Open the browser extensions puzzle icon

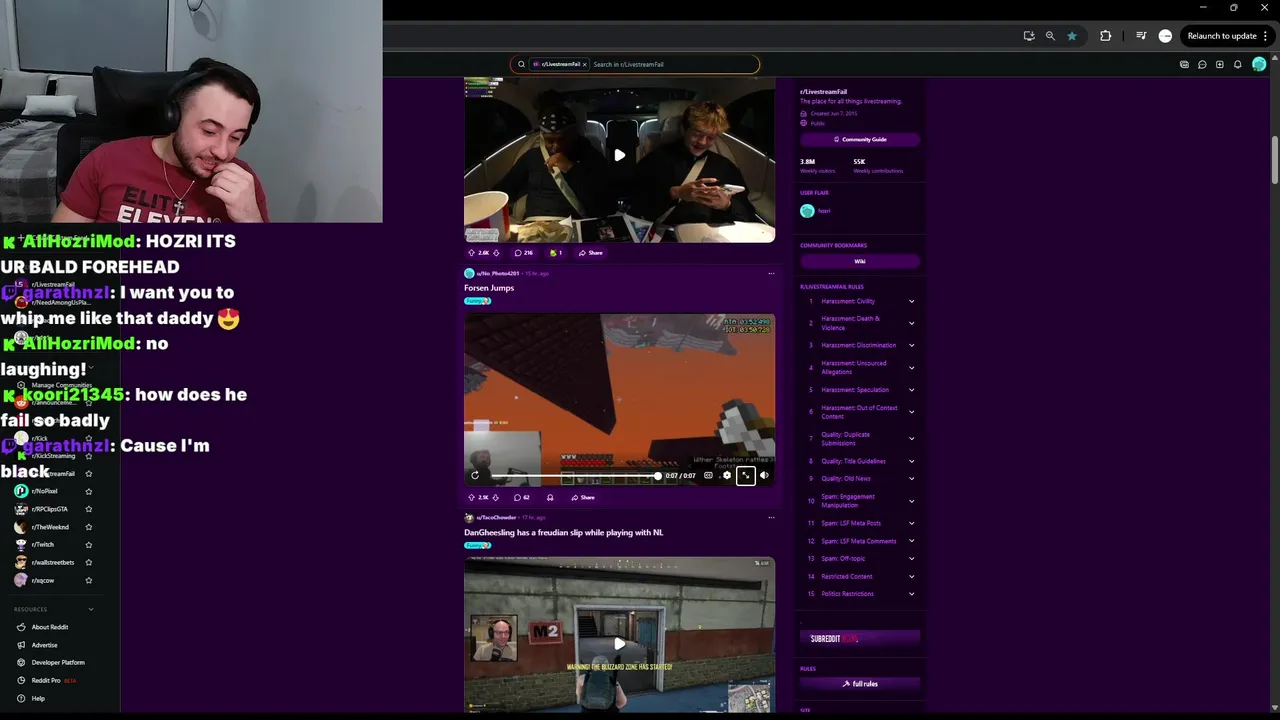pos(1105,36)
